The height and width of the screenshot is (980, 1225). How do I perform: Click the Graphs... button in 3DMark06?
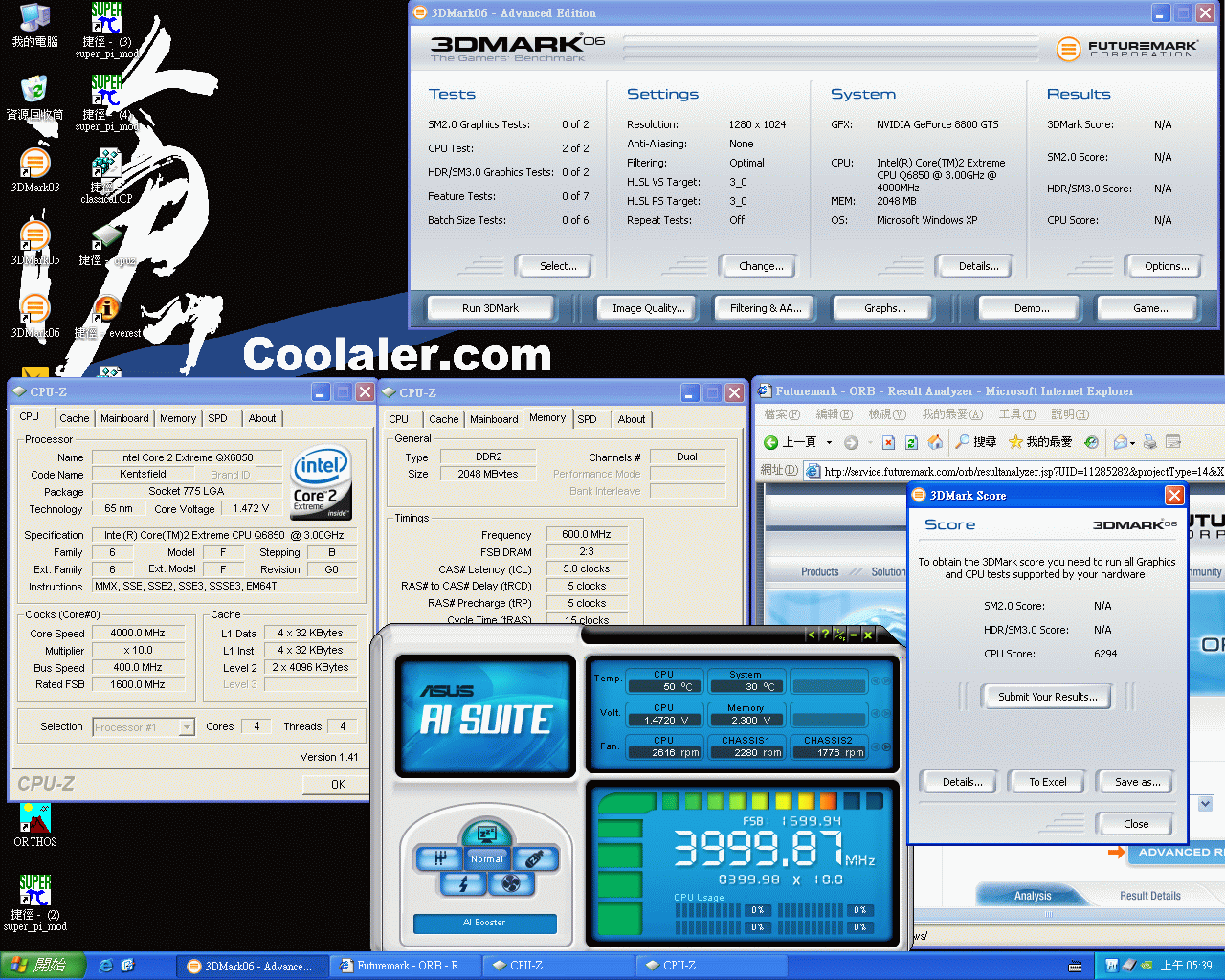pyautogui.click(x=885, y=308)
